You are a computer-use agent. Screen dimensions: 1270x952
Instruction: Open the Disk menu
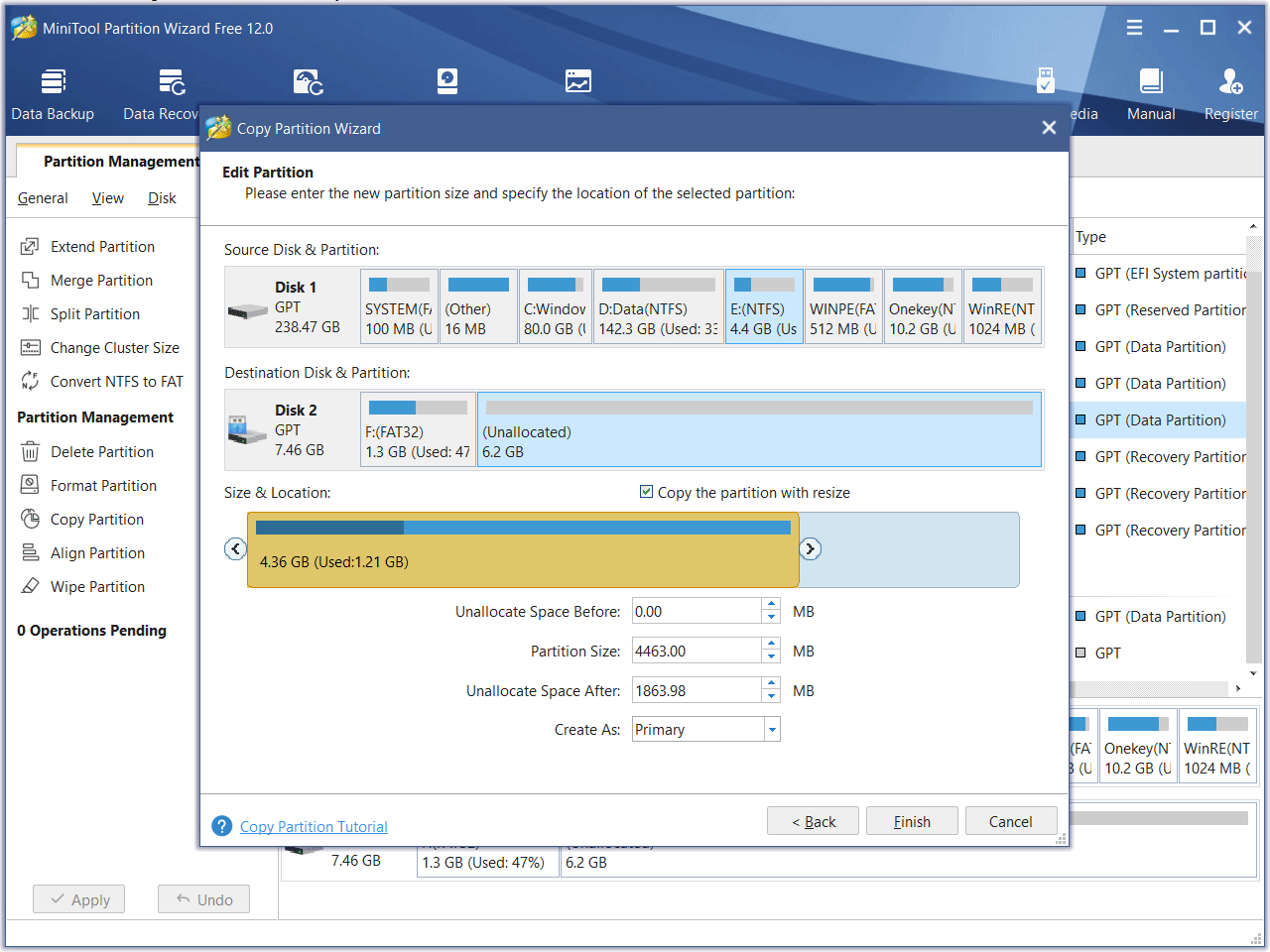(162, 198)
